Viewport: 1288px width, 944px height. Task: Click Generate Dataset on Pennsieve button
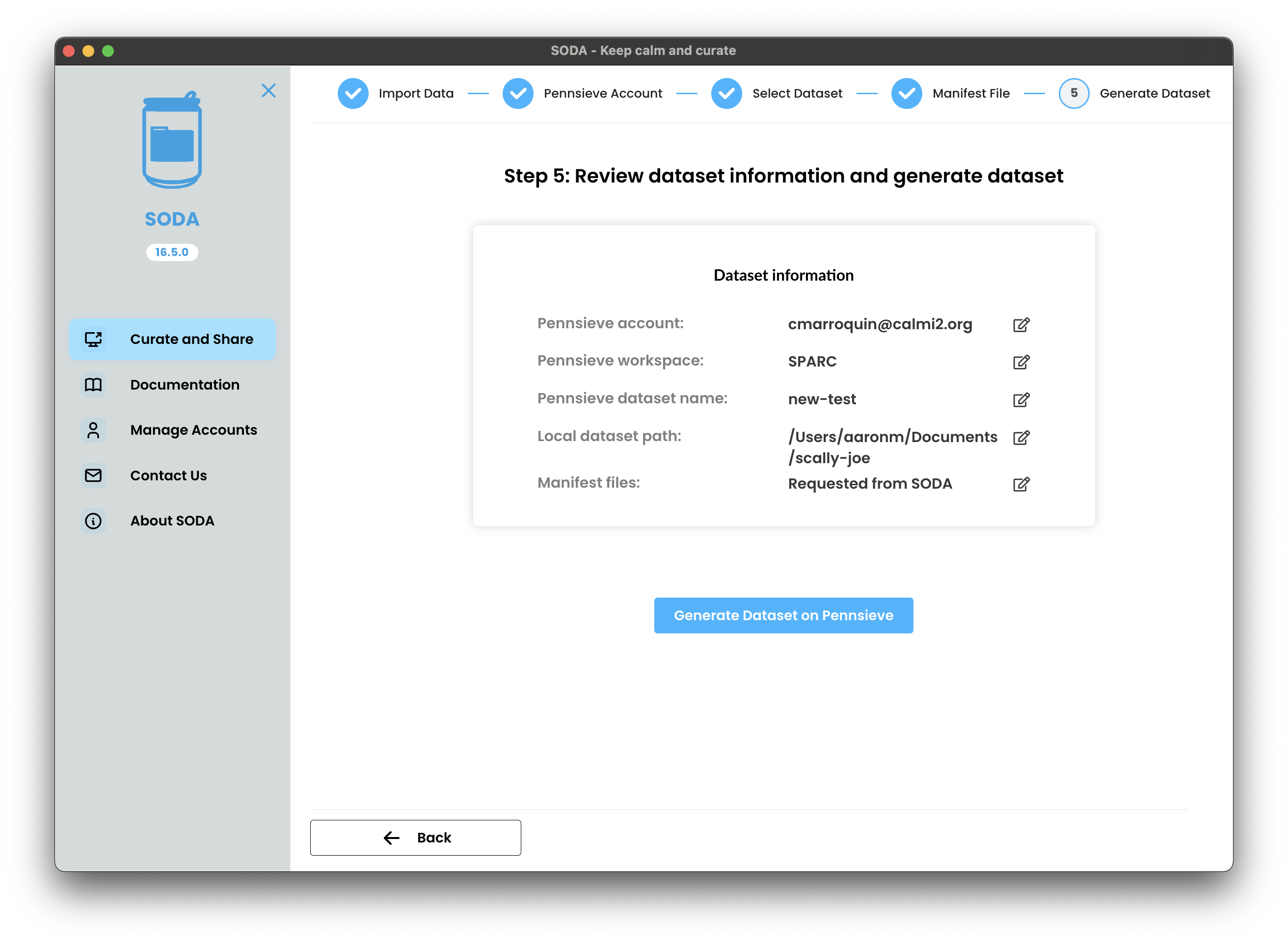(x=782, y=615)
